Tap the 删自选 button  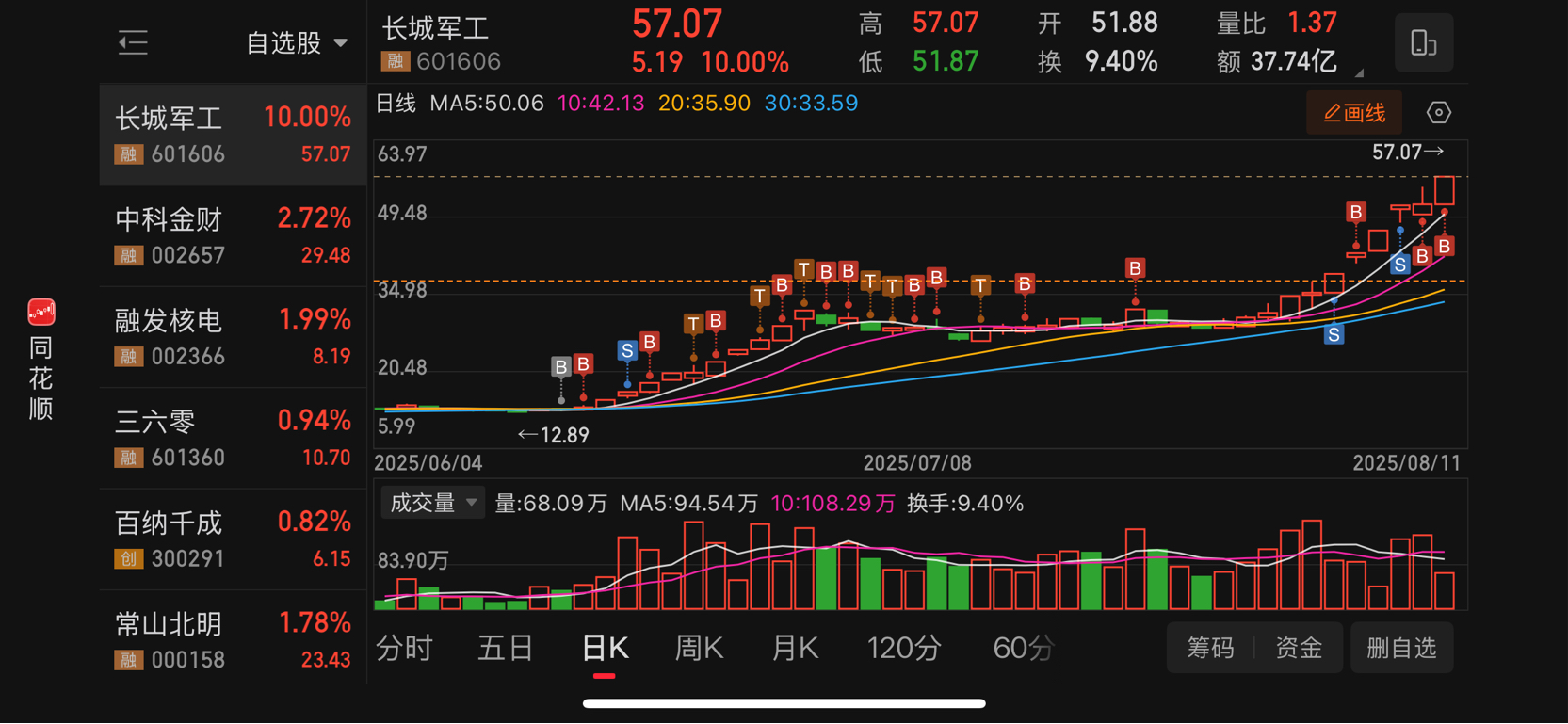tap(1401, 648)
